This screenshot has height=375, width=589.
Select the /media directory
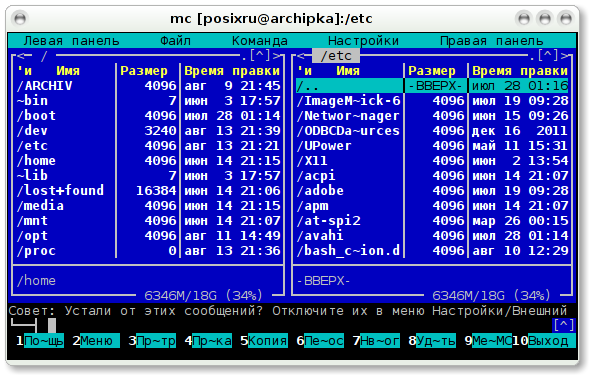148,206
